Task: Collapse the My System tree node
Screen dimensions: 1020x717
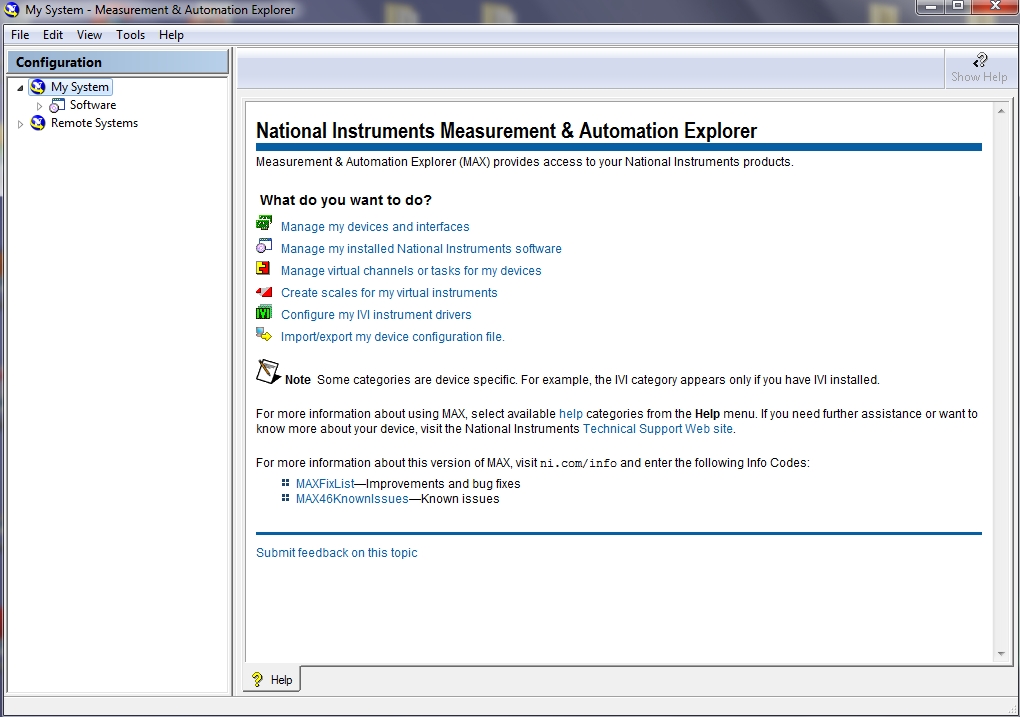Action: click(20, 87)
